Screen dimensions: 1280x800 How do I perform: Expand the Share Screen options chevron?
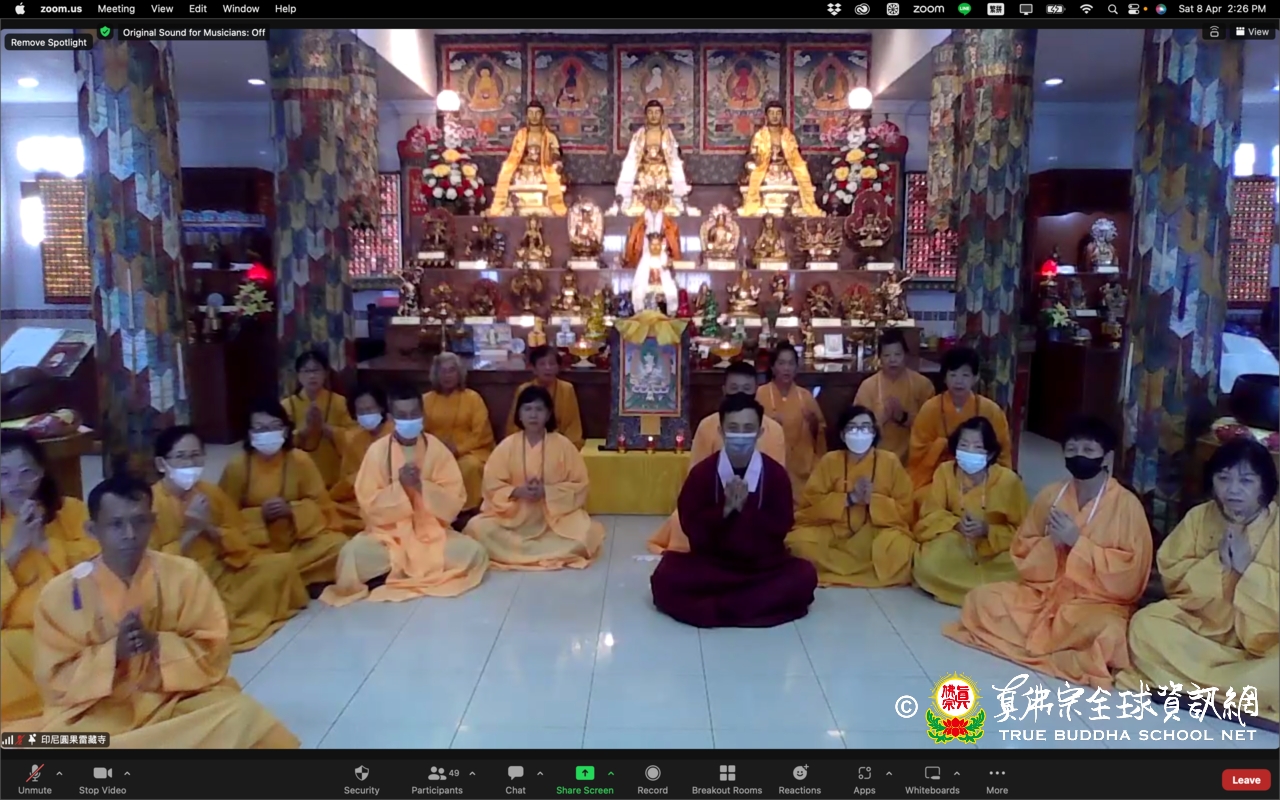click(x=611, y=773)
